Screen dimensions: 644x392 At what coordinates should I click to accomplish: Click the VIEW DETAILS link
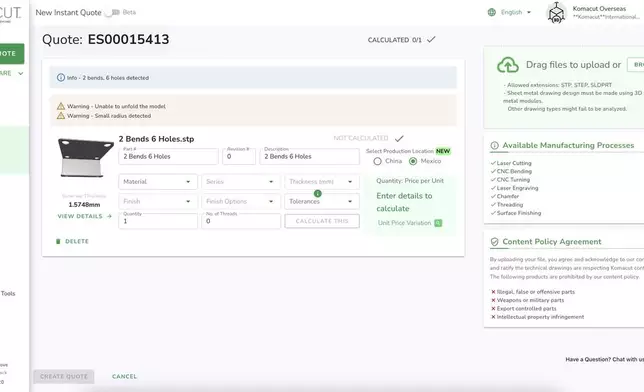pos(84,216)
